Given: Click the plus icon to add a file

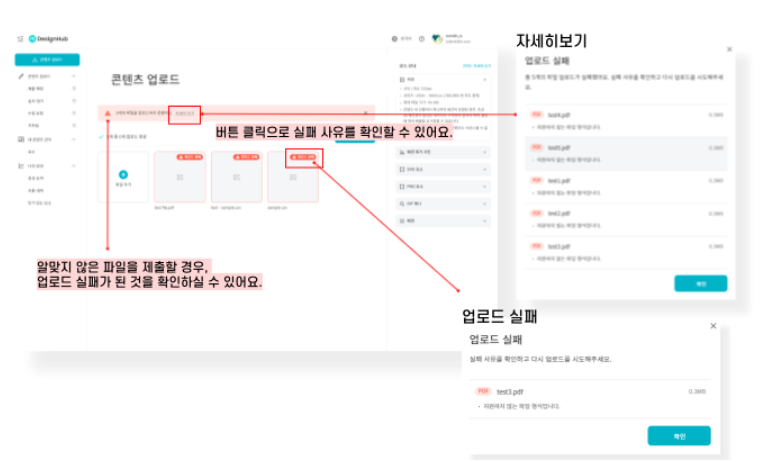Looking at the screenshot, I should (123, 174).
